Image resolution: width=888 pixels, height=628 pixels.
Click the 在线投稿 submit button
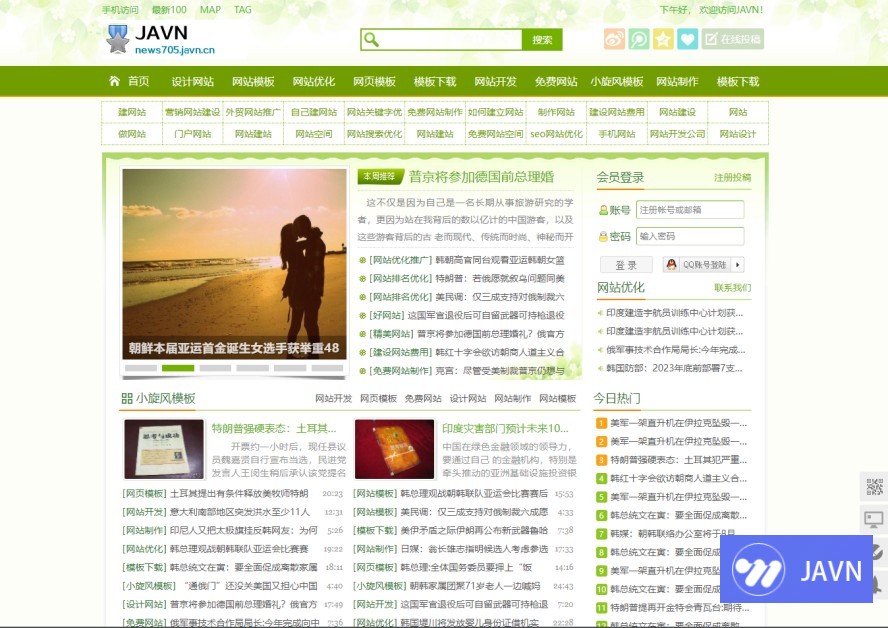pos(733,39)
